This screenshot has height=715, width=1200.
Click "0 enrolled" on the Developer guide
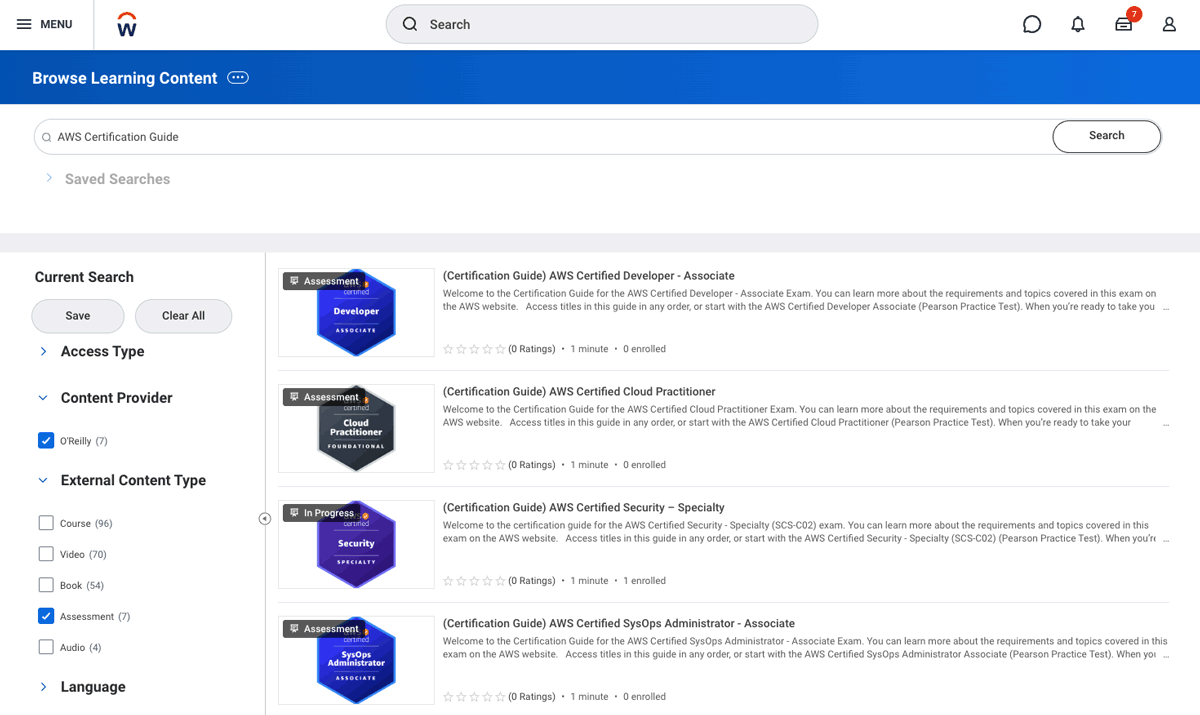coord(644,349)
